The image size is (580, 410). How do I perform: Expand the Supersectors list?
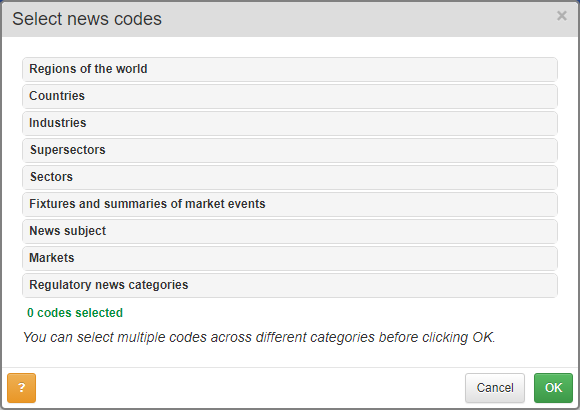[x=290, y=150]
